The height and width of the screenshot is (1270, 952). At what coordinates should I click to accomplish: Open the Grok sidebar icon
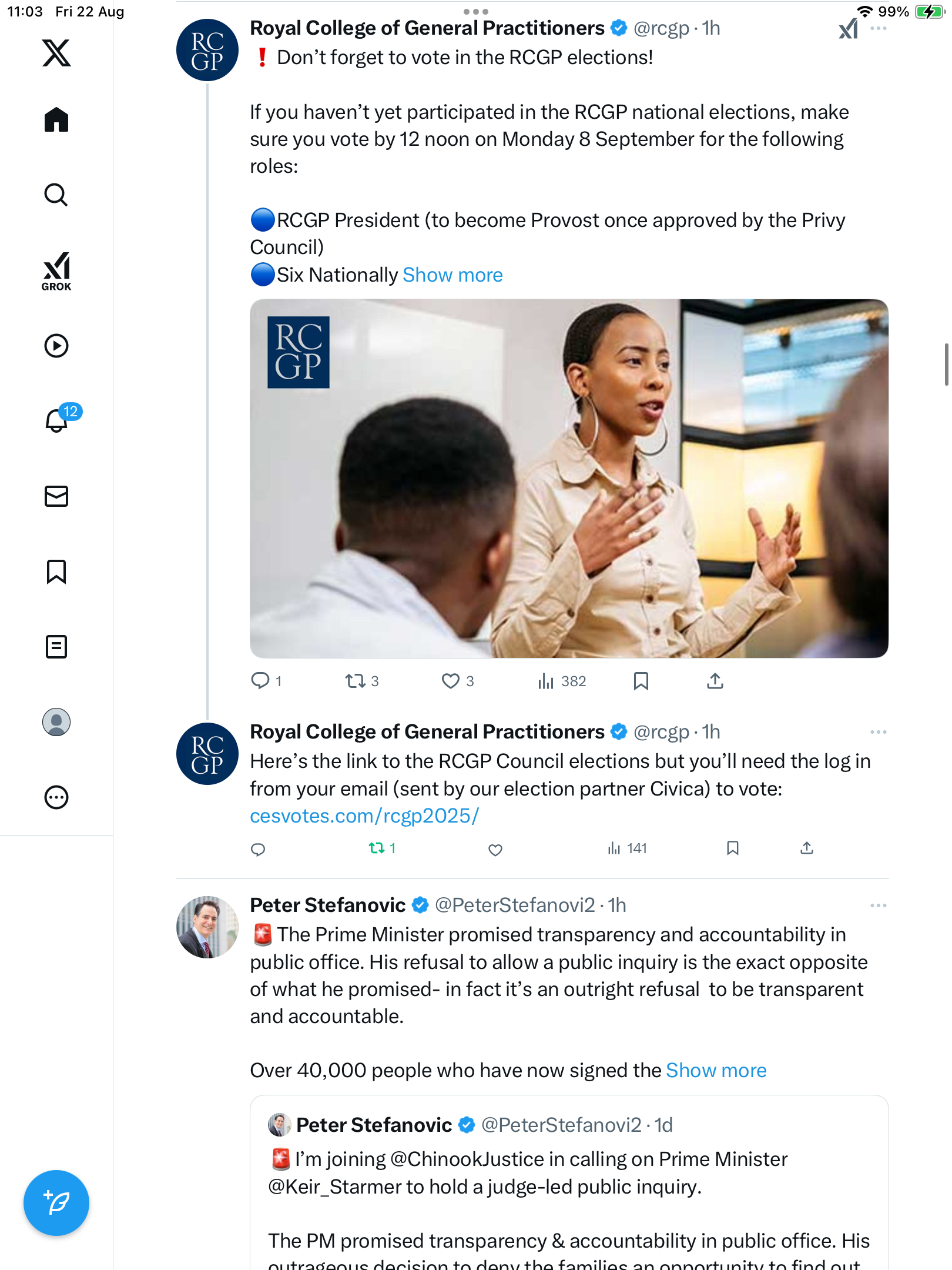[56, 271]
